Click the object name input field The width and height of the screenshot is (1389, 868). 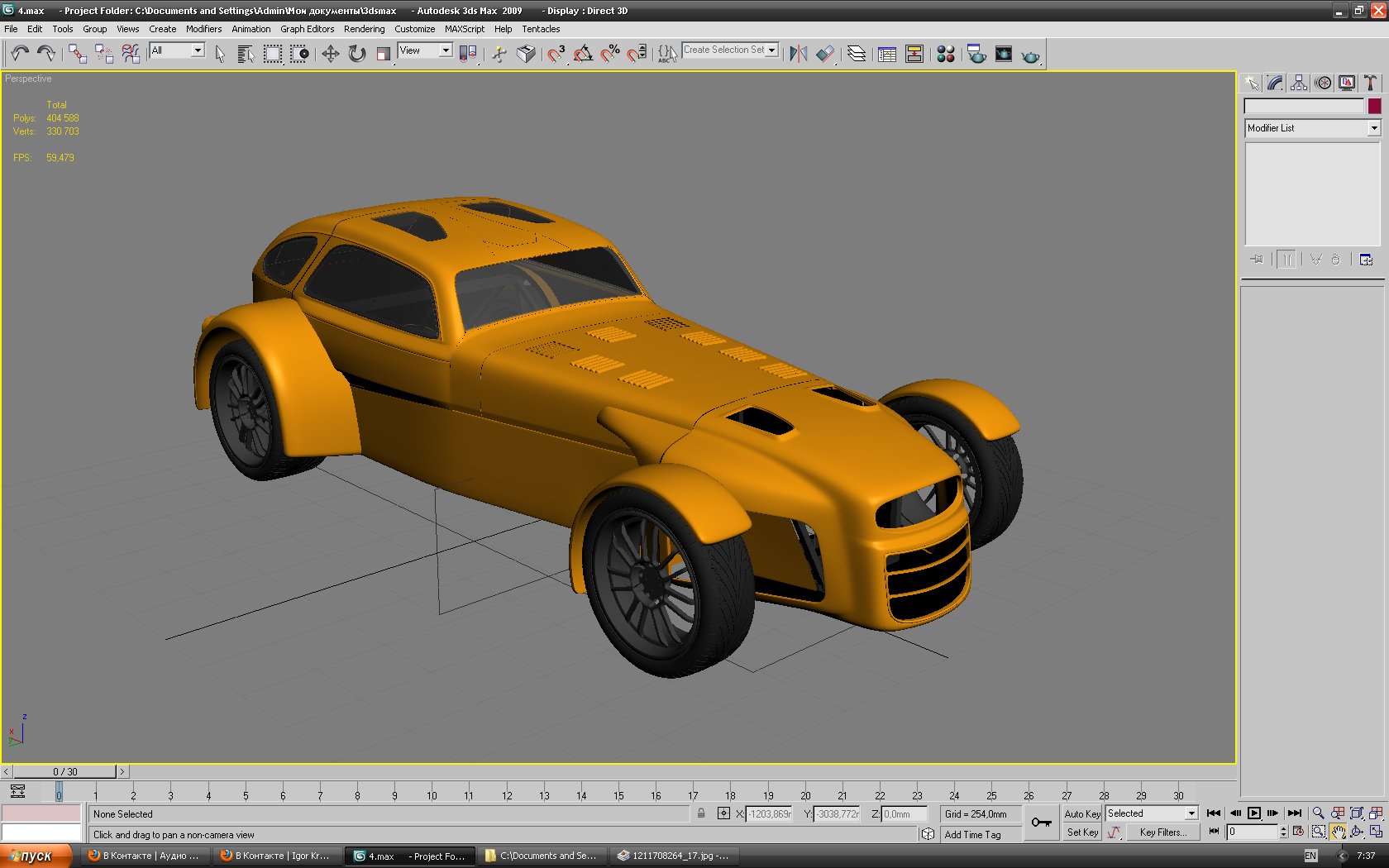click(x=1304, y=106)
